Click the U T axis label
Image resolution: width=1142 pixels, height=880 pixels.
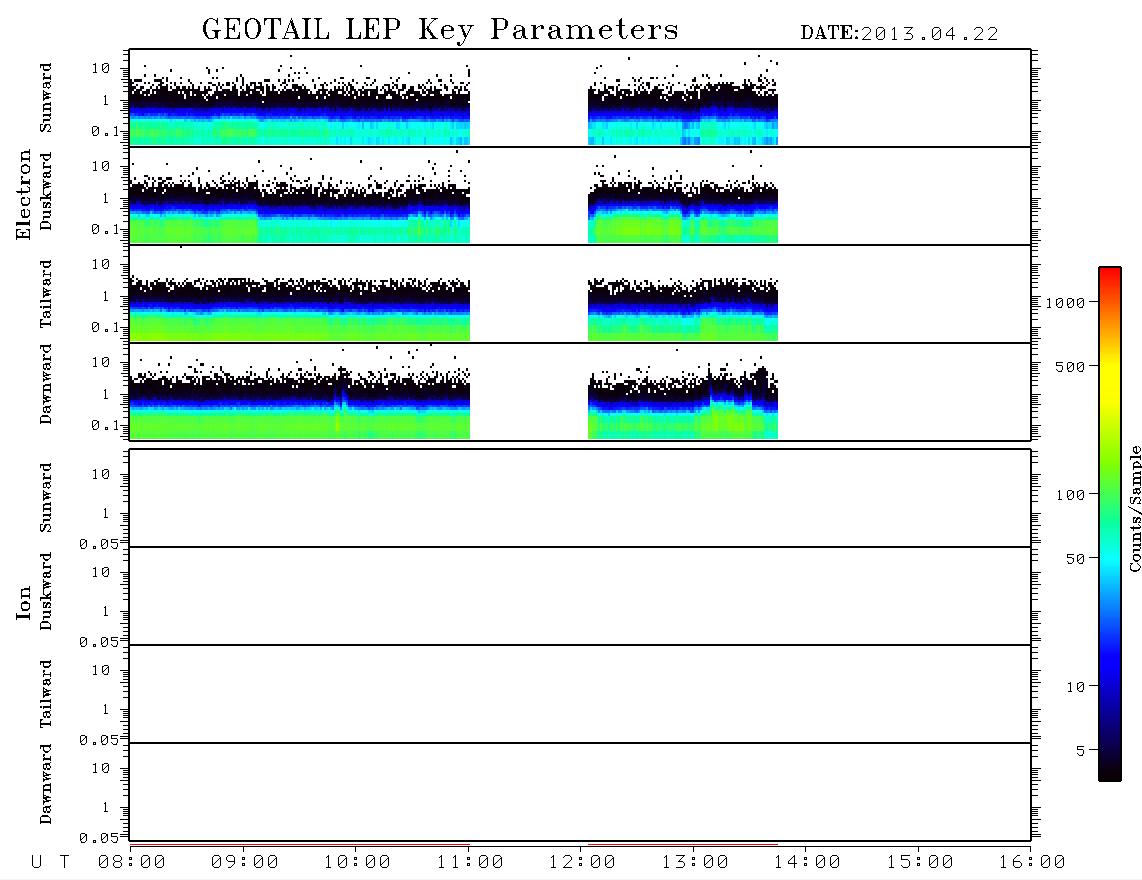coord(50,862)
